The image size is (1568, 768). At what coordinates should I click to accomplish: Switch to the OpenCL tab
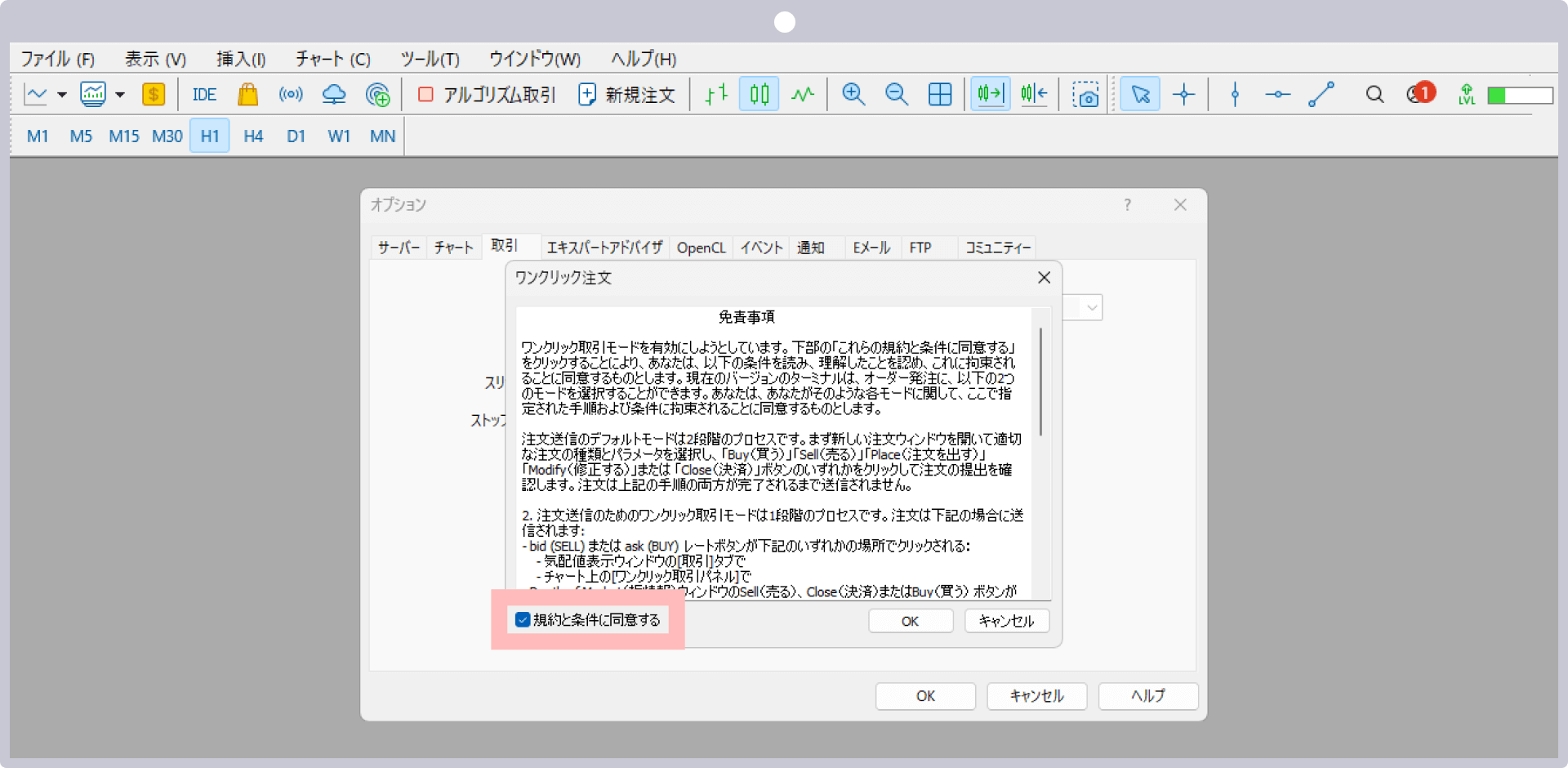[702, 248]
